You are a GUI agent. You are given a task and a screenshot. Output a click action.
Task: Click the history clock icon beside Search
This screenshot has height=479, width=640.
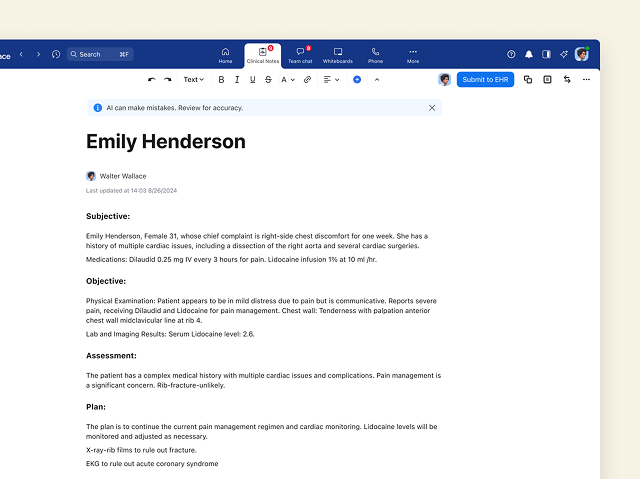56,54
